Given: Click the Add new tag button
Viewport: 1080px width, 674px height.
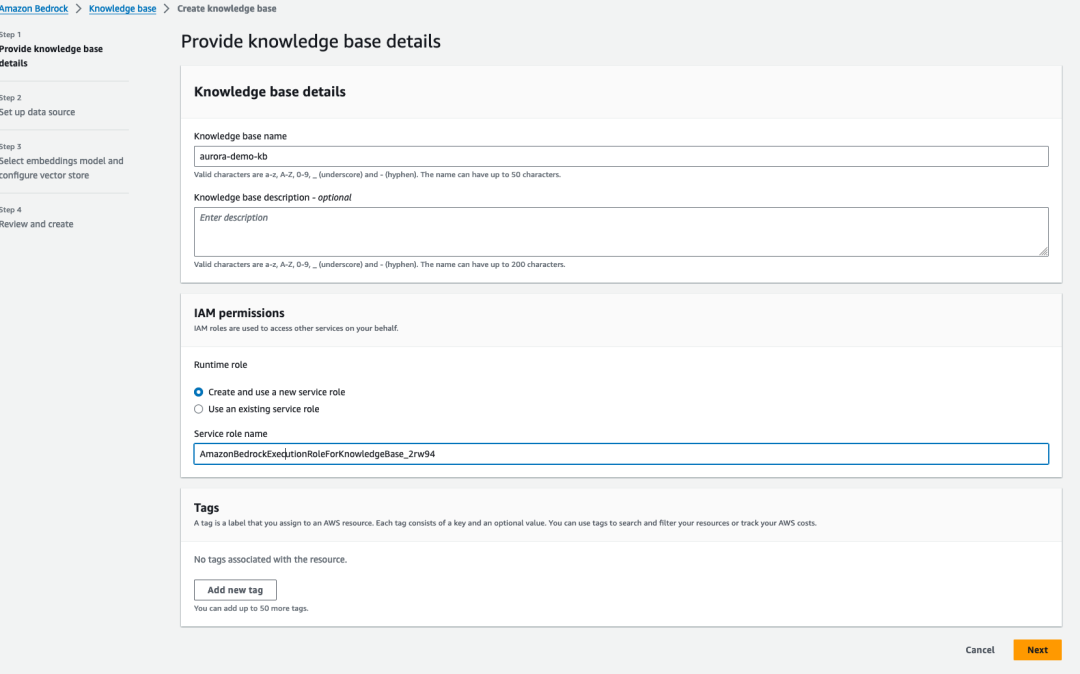Looking at the screenshot, I should pyautogui.click(x=235, y=590).
